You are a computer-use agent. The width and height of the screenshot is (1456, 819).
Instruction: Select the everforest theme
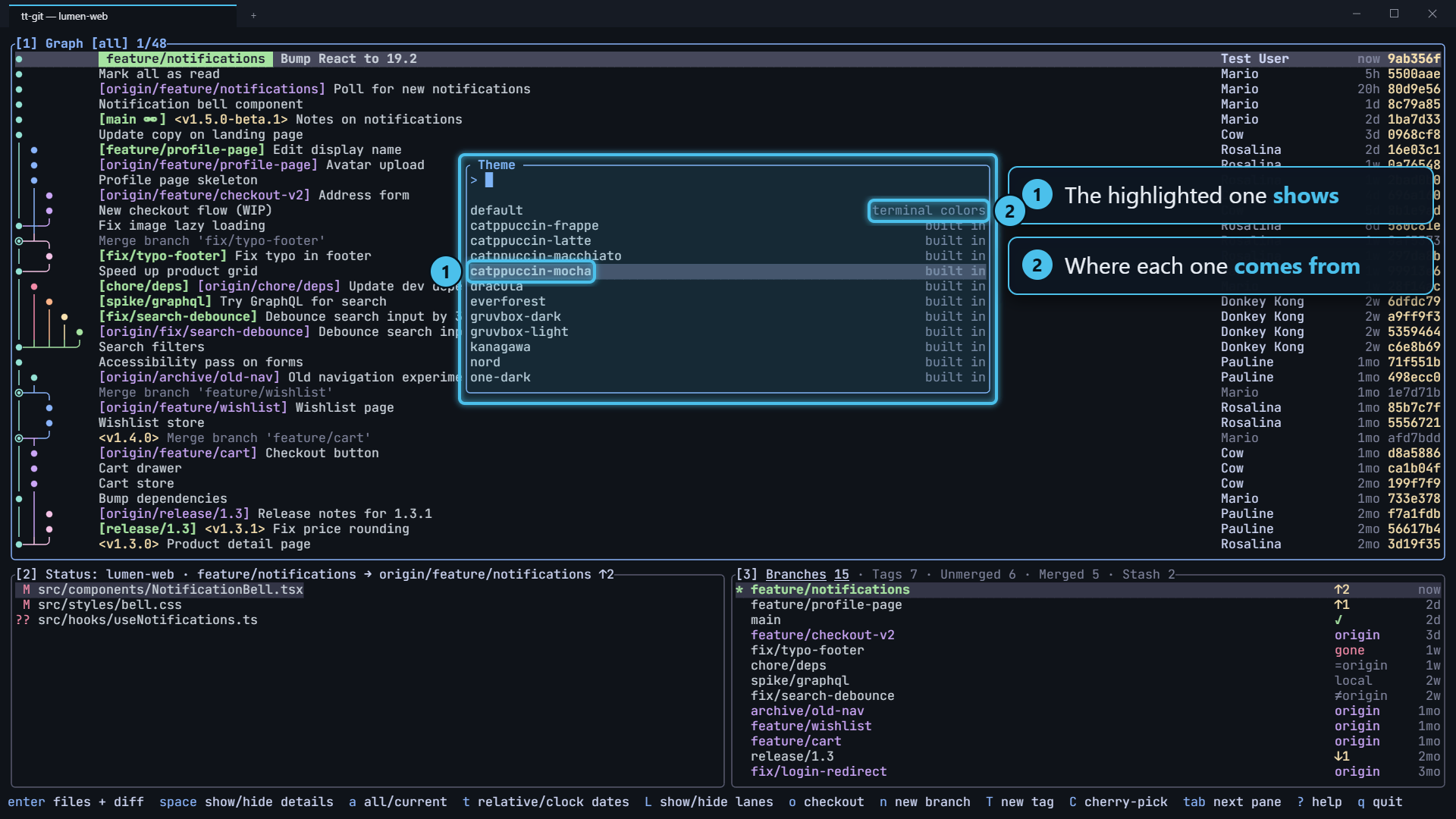pos(728,301)
